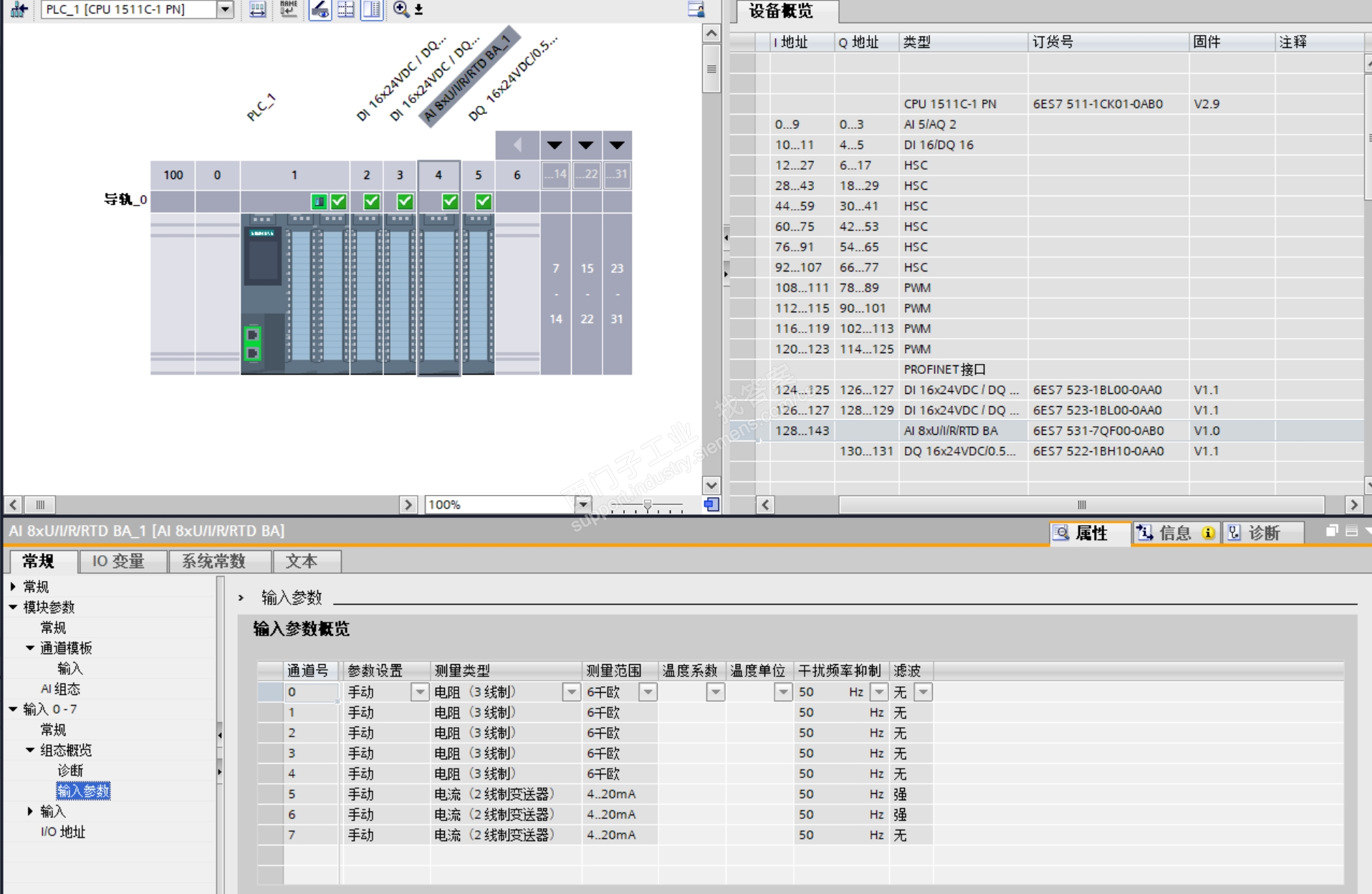Collapse the 模块参数 tree node
1372x894 pixels.
coord(13,607)
